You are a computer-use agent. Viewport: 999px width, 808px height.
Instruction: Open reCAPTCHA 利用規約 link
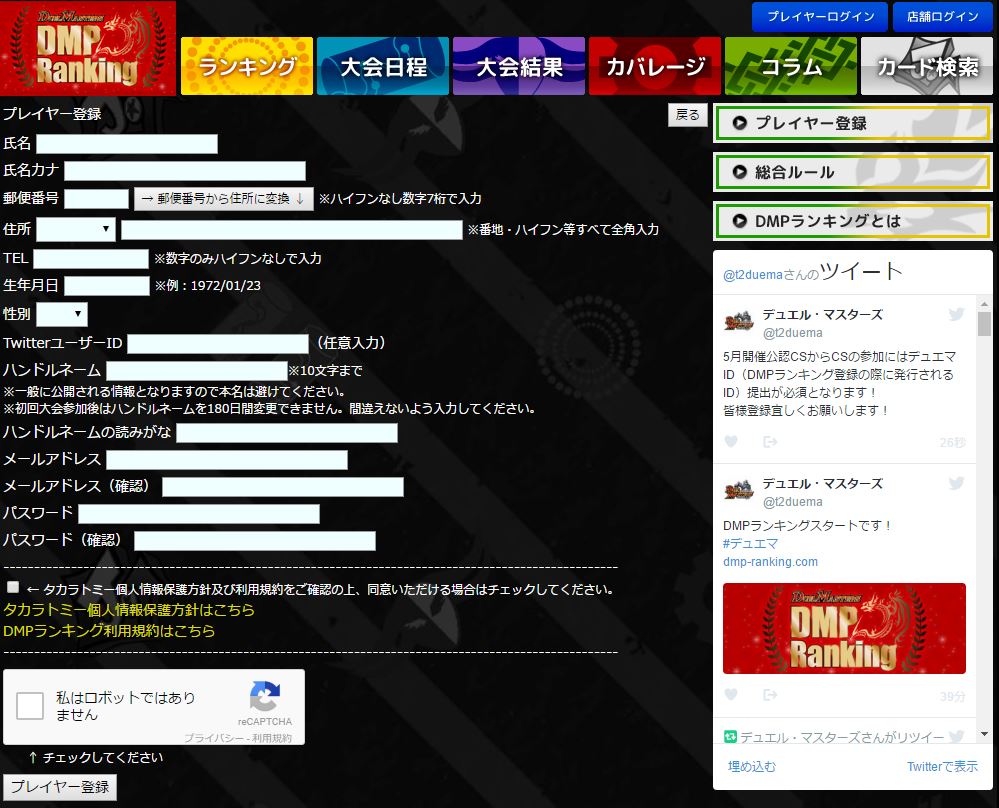point(271,738)
